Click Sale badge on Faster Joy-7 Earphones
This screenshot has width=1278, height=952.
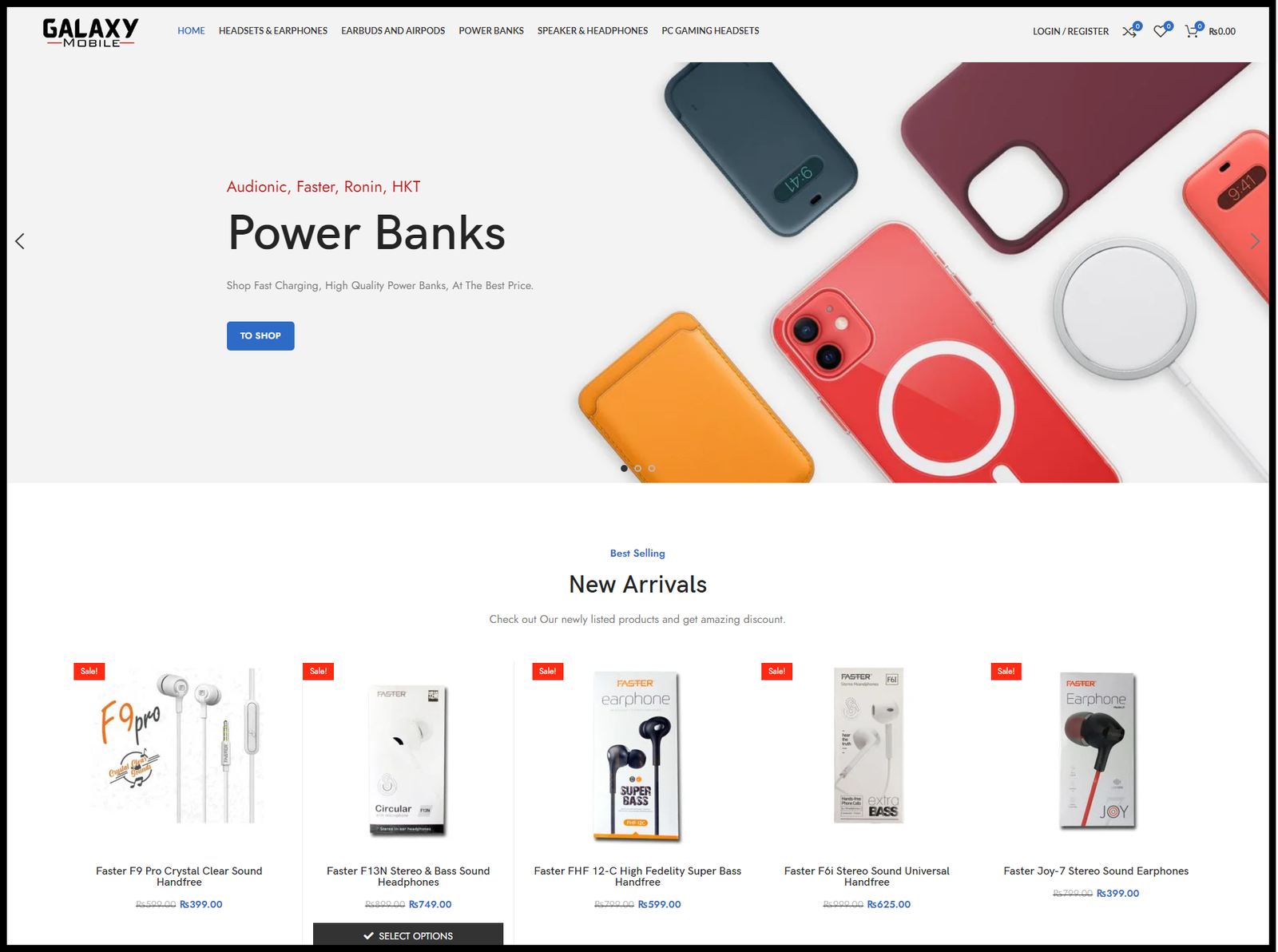coord(1006,671)
